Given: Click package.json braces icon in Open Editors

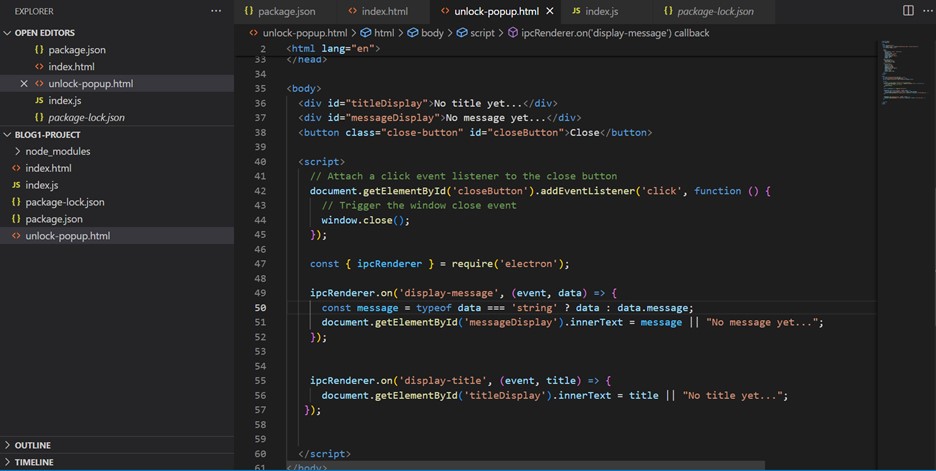Looking at the screenshot, I should (x=39, y=50).
